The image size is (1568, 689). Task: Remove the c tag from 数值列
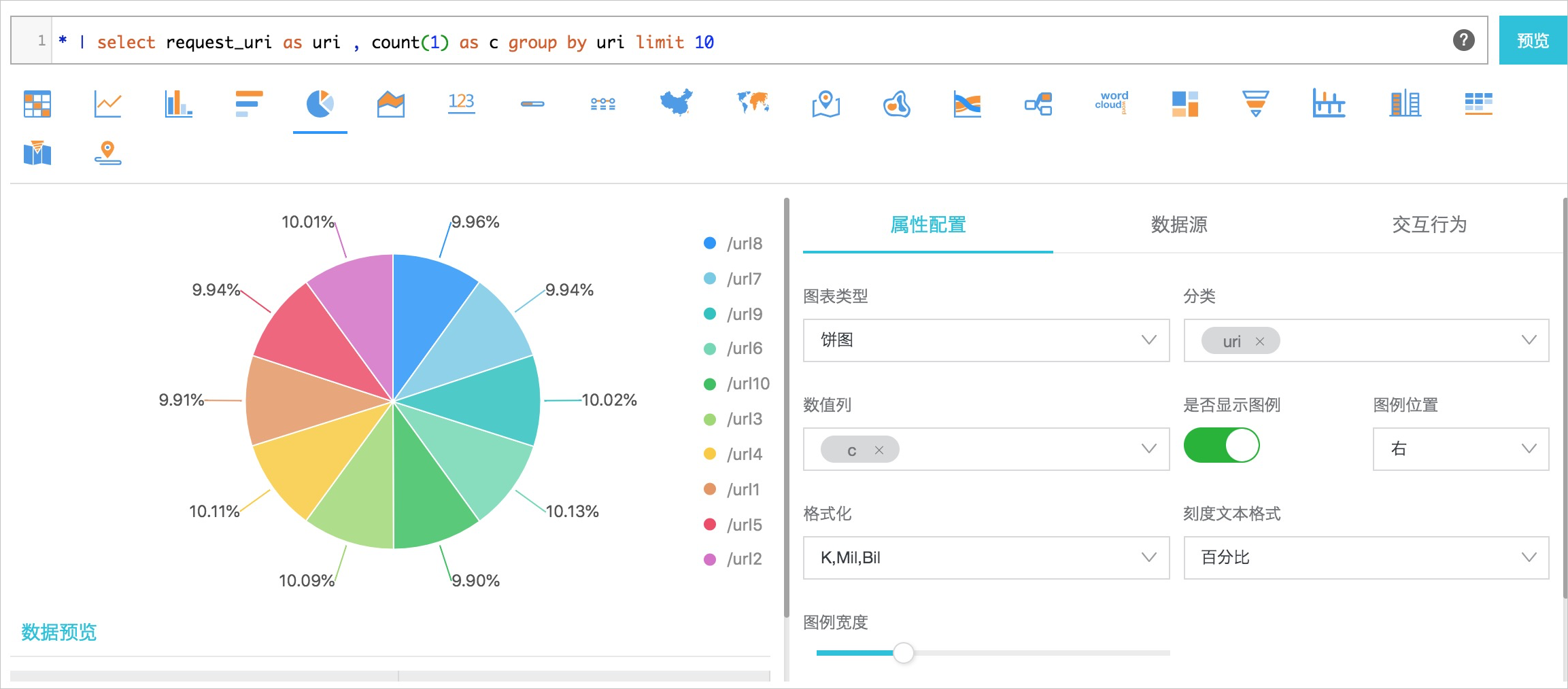[x=879, y=450]
